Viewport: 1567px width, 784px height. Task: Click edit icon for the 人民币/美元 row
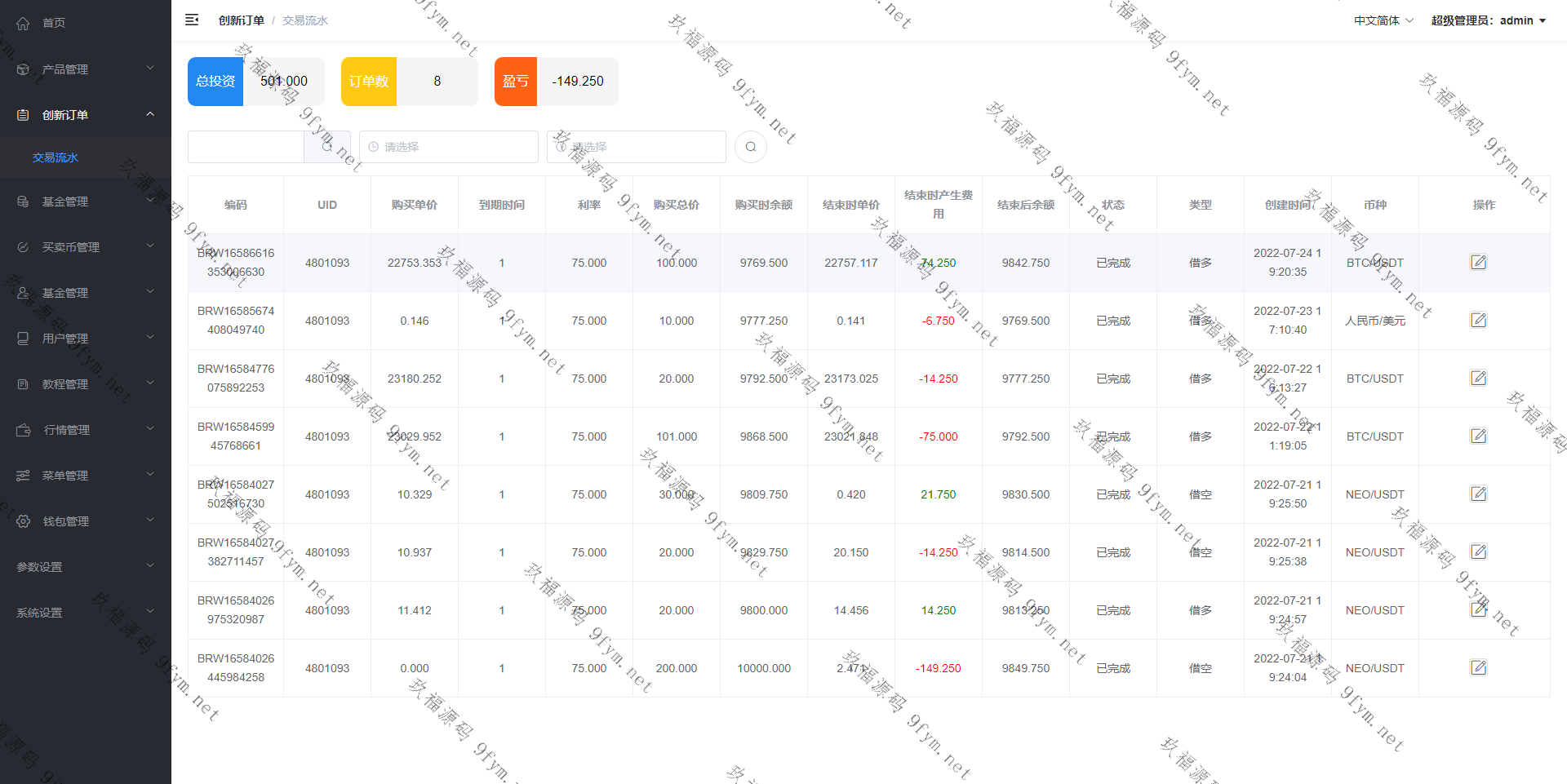point(1478,320)
